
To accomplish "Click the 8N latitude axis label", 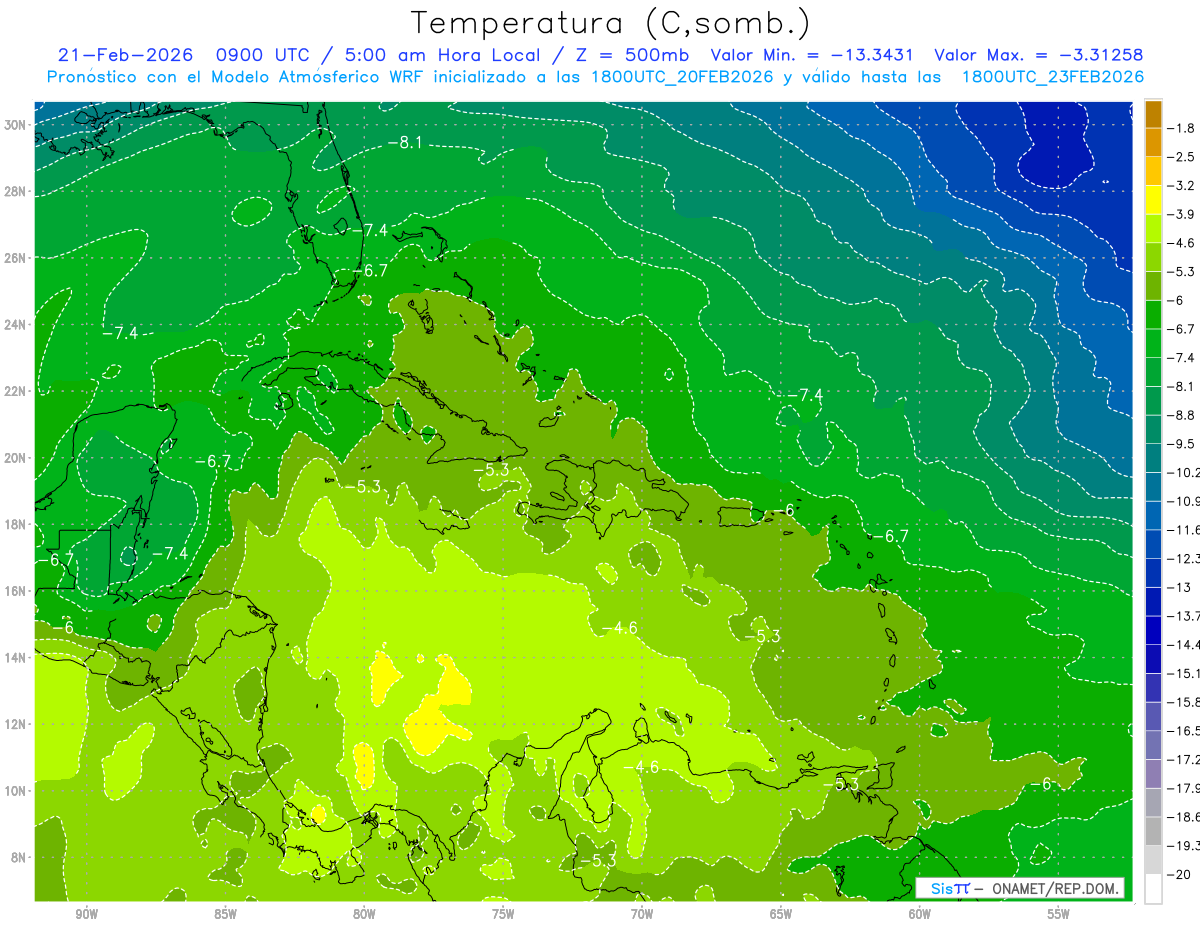I will (20, 857).
